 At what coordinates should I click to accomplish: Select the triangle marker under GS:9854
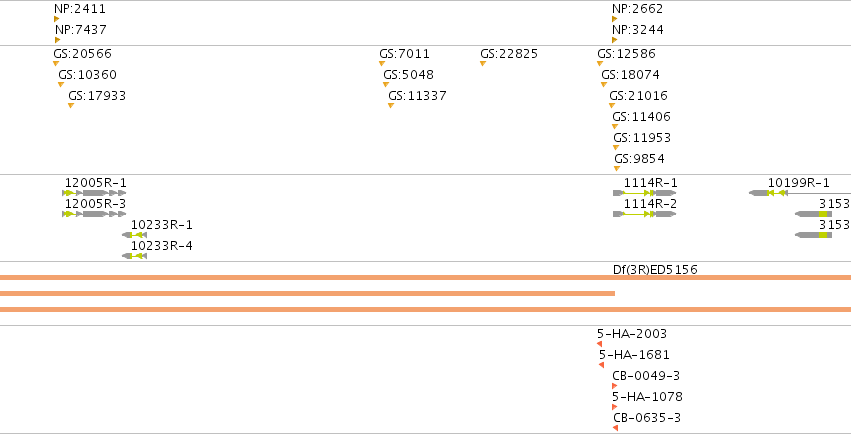click(617, 169)
